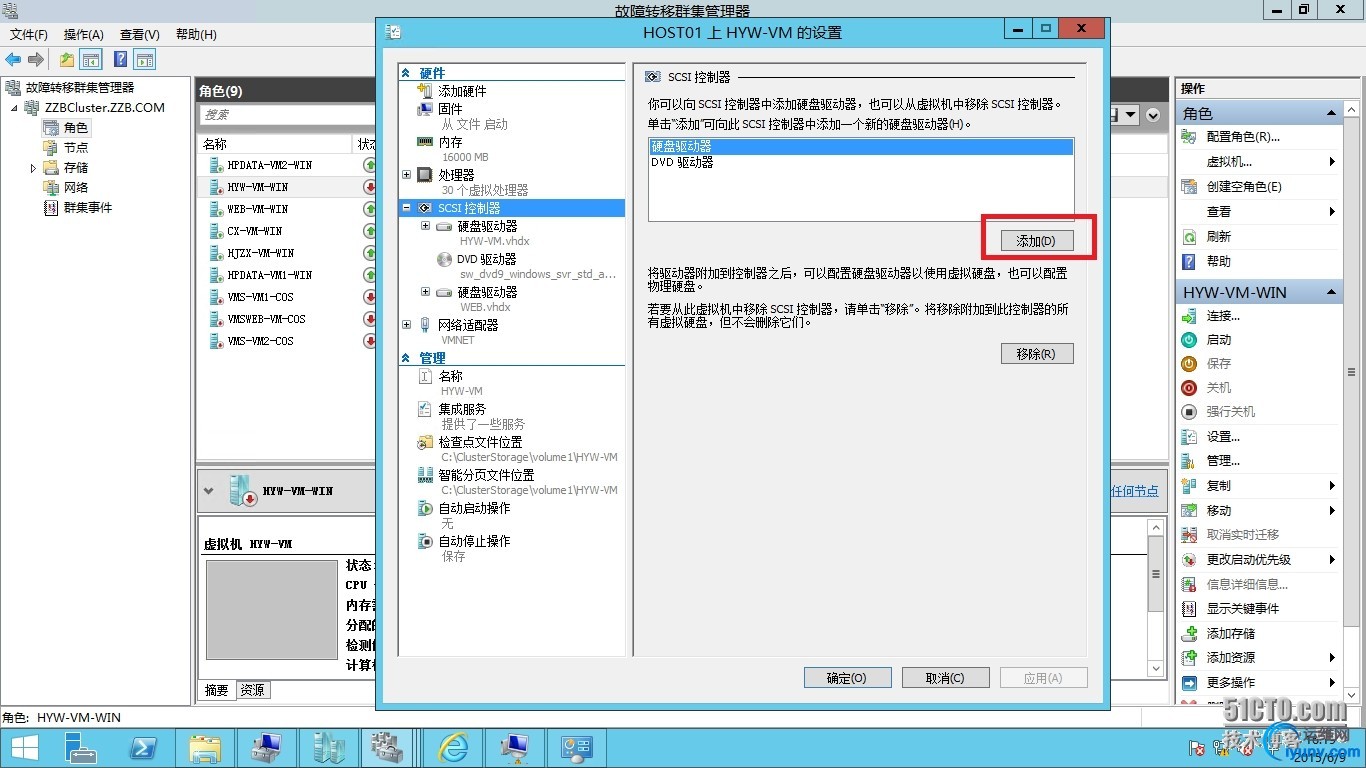Click the 移除(R) button

pyautogui.click(x=1037, y=354)
